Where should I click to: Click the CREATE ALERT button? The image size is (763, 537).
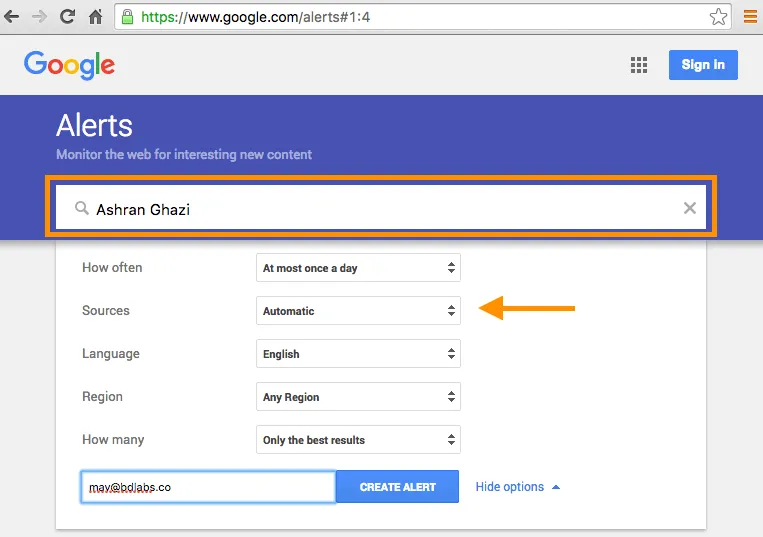pyautogui.click(x=397, y=486)
